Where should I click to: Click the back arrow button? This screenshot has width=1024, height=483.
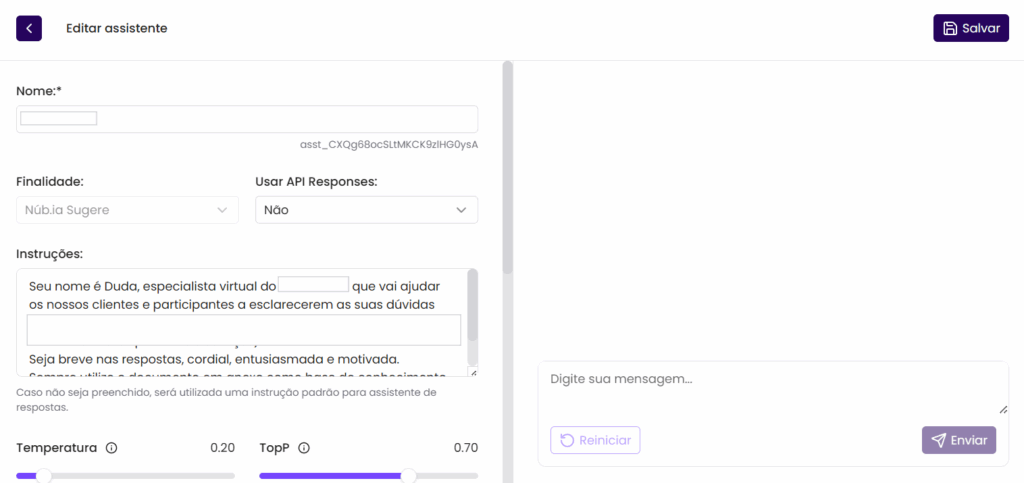[x=29, y=29]
